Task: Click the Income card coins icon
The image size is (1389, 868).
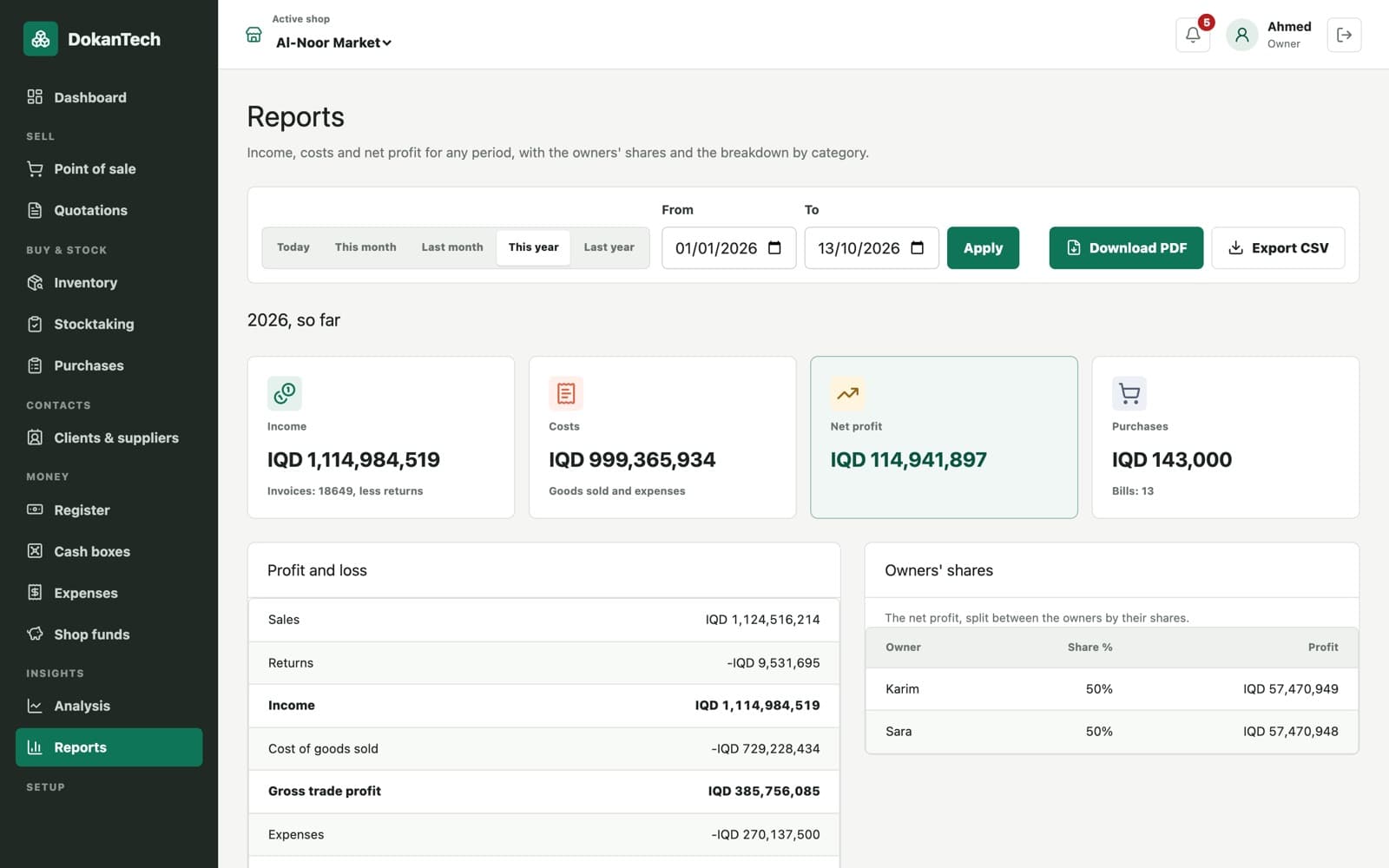Action: click(285, 393)
